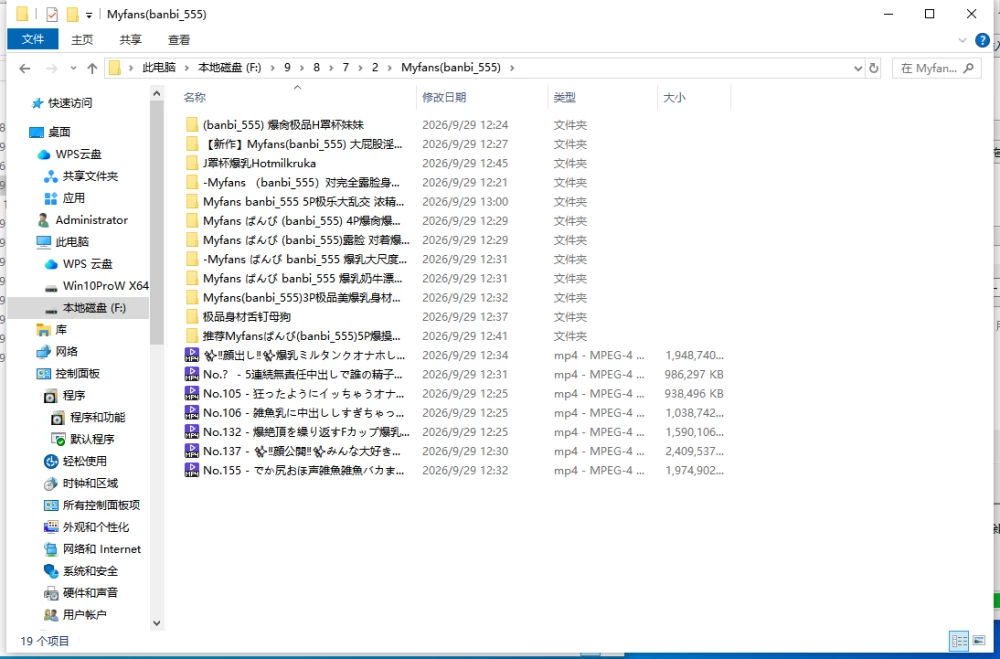Sort by the 修改日期 column header
This screenshot has height=659, width=1000.
coord(444,98)
